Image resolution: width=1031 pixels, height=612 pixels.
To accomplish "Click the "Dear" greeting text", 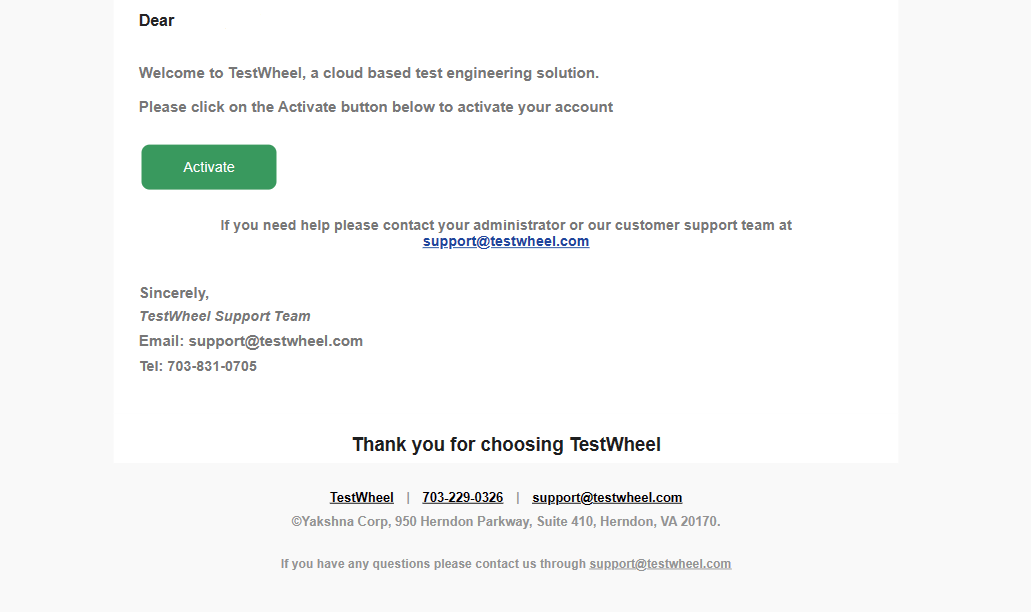I will (x=157, y=20).
